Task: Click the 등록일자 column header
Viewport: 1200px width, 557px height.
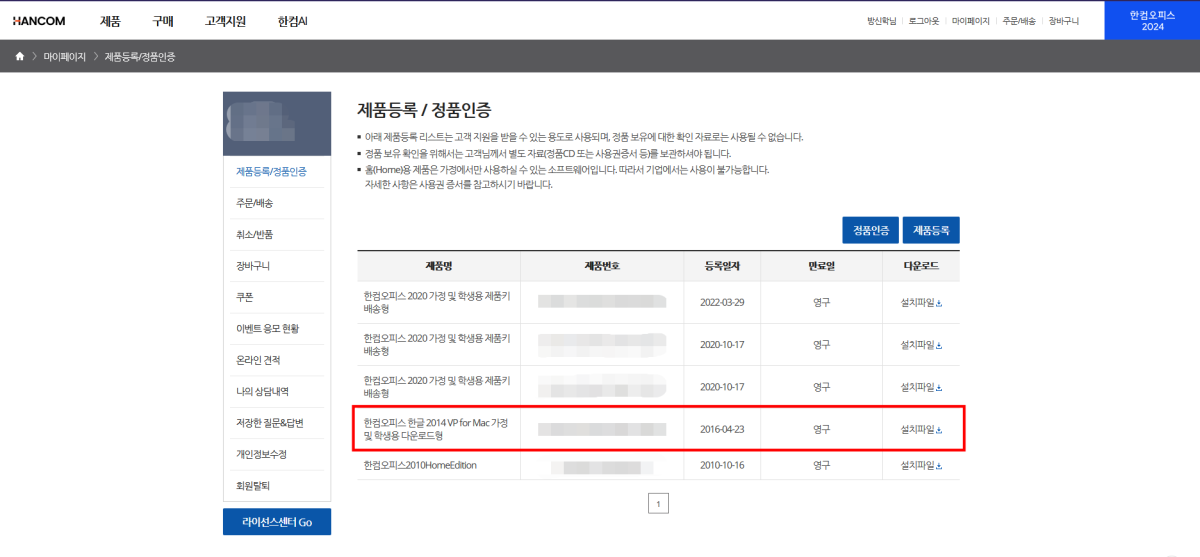Action: (x=724, y=266)
